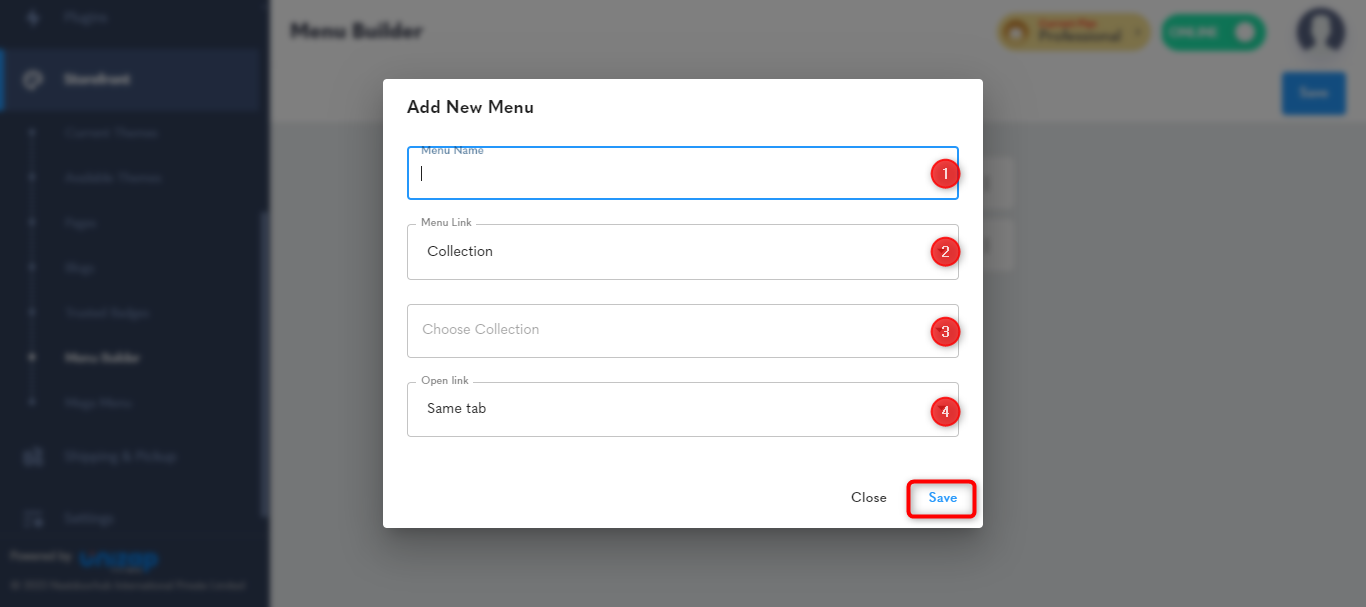
Task: Open the Open link dropdown showing Same tab
Action: [x=682, y=409]
